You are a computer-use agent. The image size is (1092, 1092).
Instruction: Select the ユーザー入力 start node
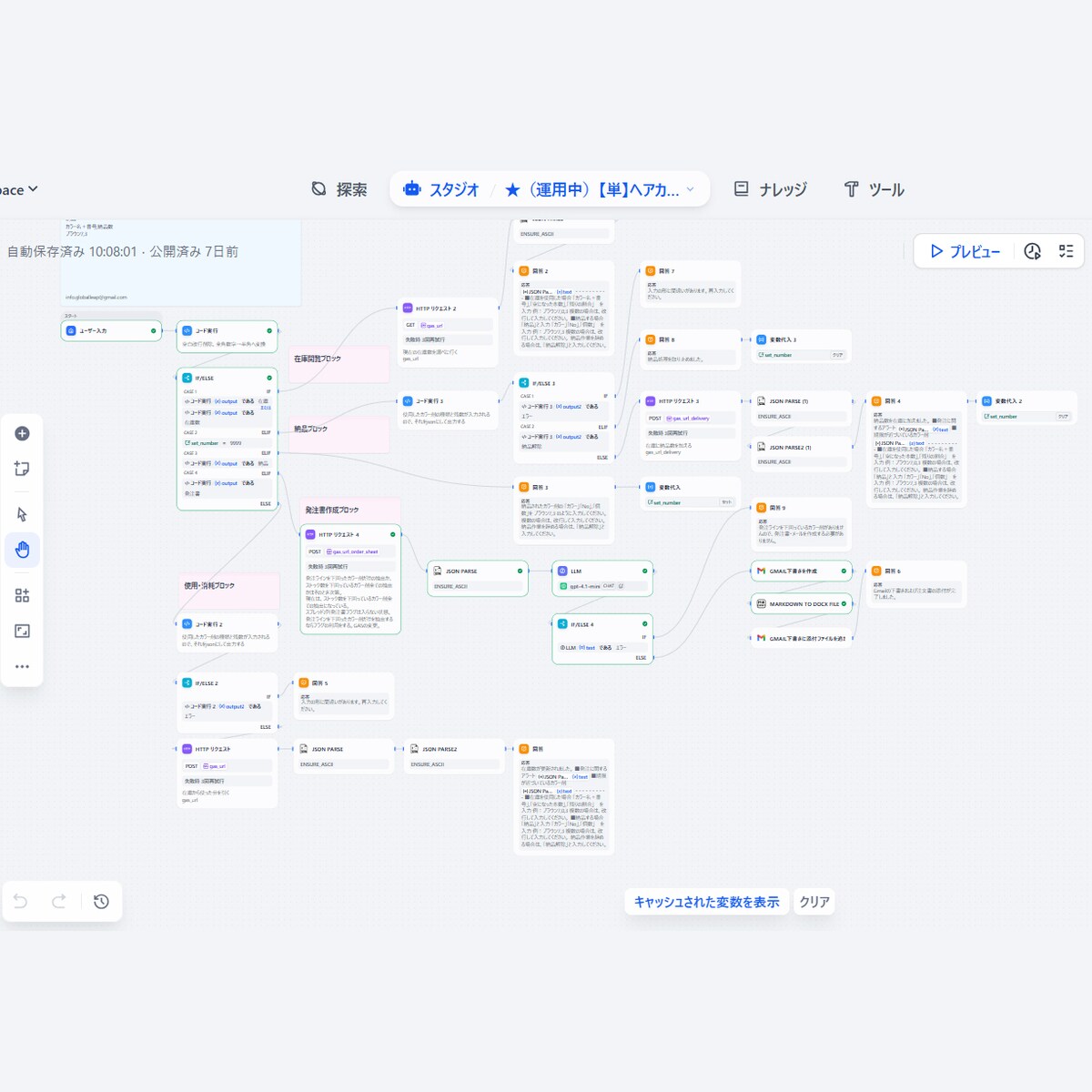[111, 331]
